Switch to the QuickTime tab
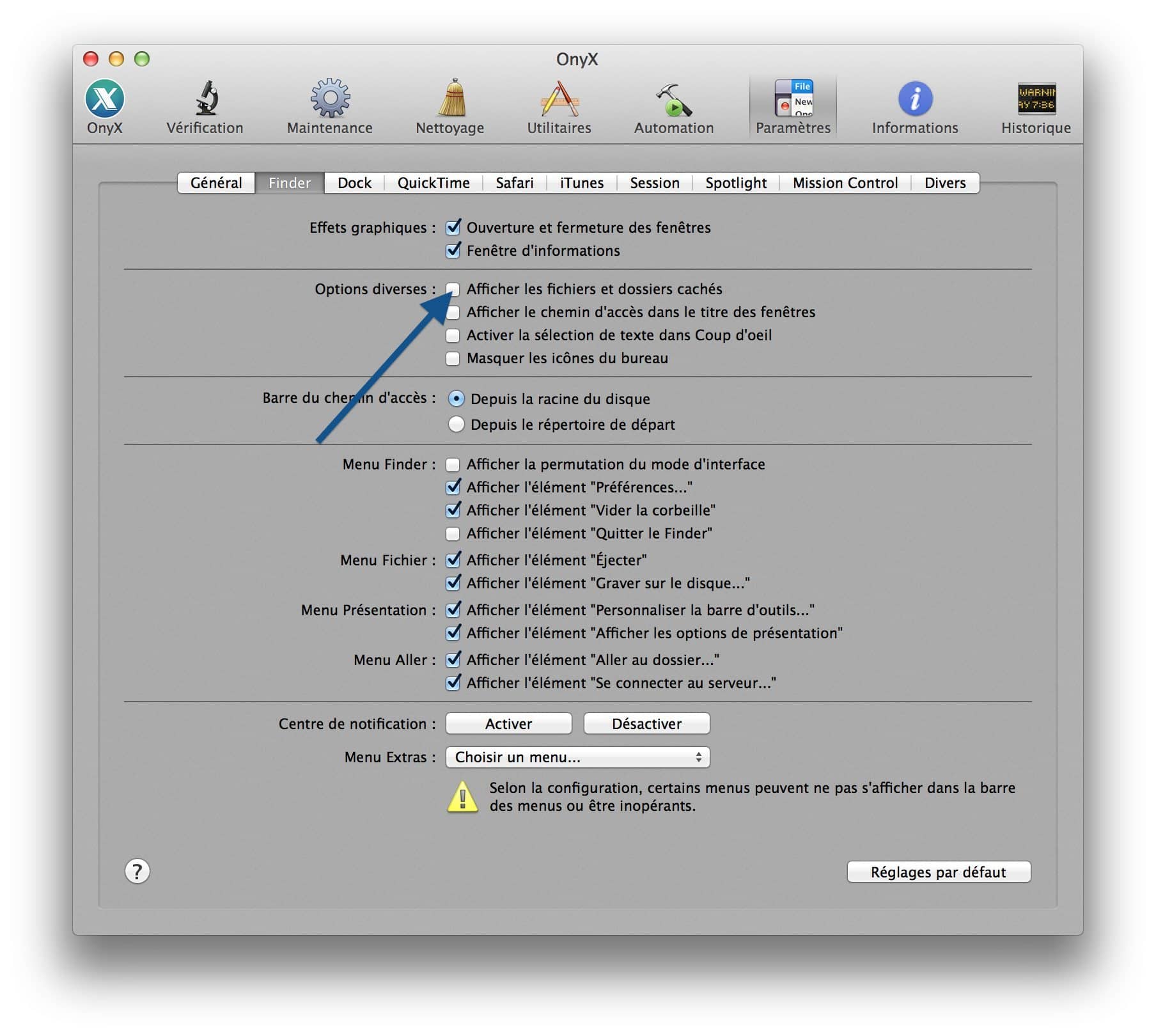 pos(434,183)
